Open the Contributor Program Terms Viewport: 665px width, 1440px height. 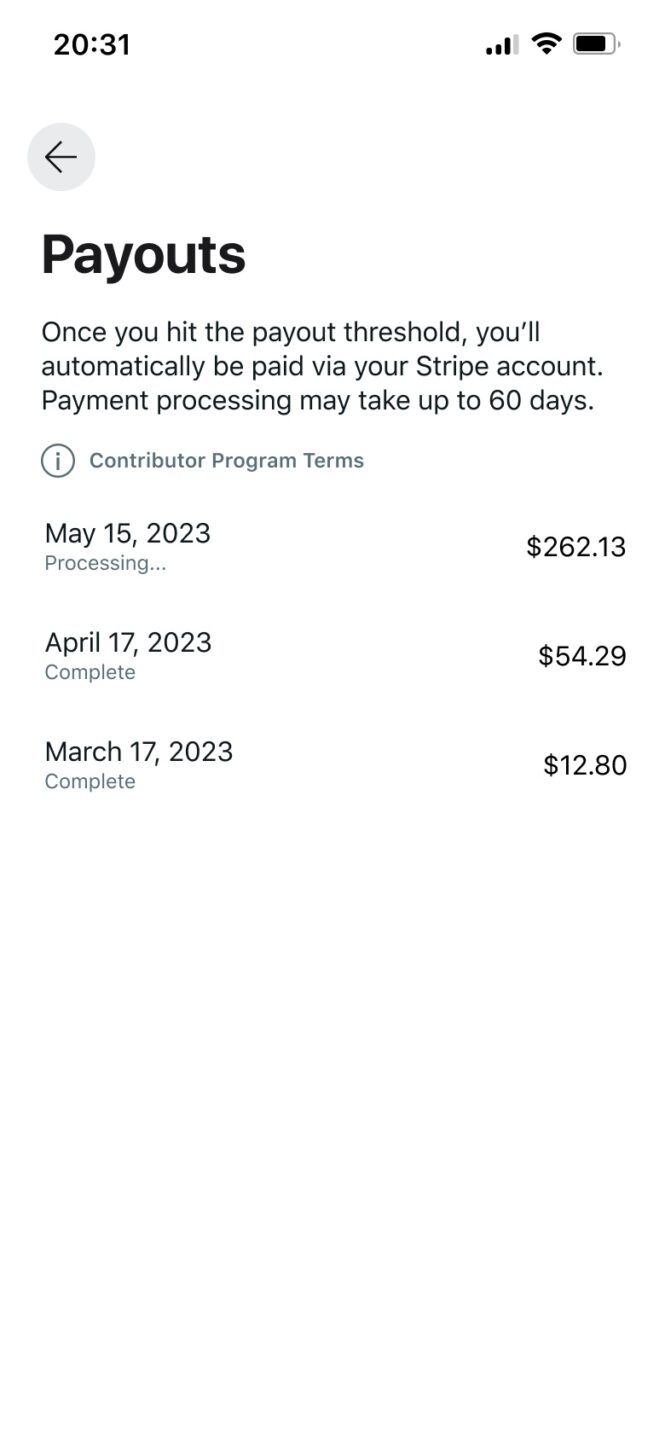[x=226, y=461]
